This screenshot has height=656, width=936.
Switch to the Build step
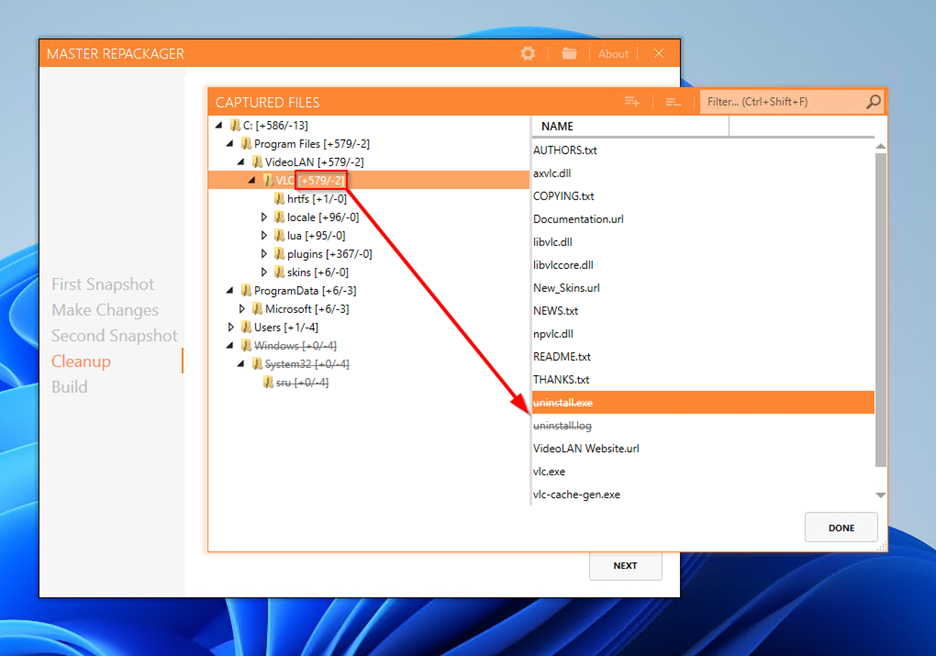click(69, 387)
